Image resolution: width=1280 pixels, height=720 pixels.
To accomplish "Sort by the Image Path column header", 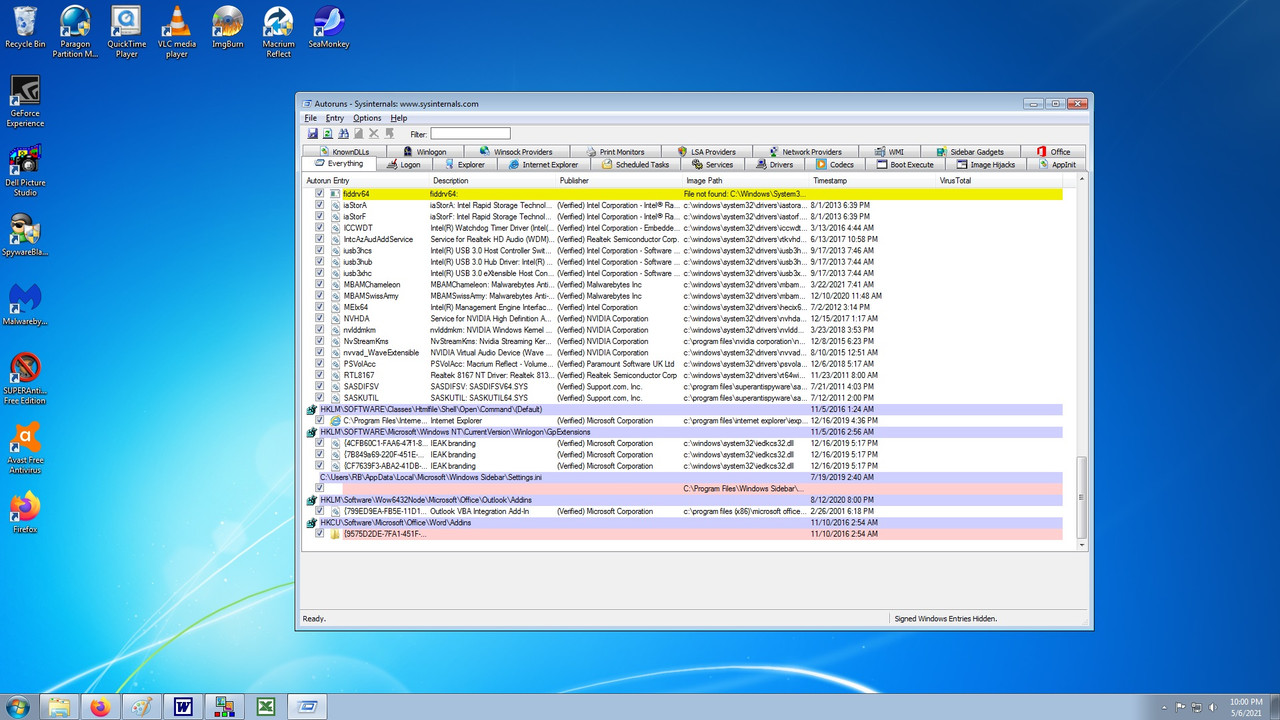I will point(745,180).
